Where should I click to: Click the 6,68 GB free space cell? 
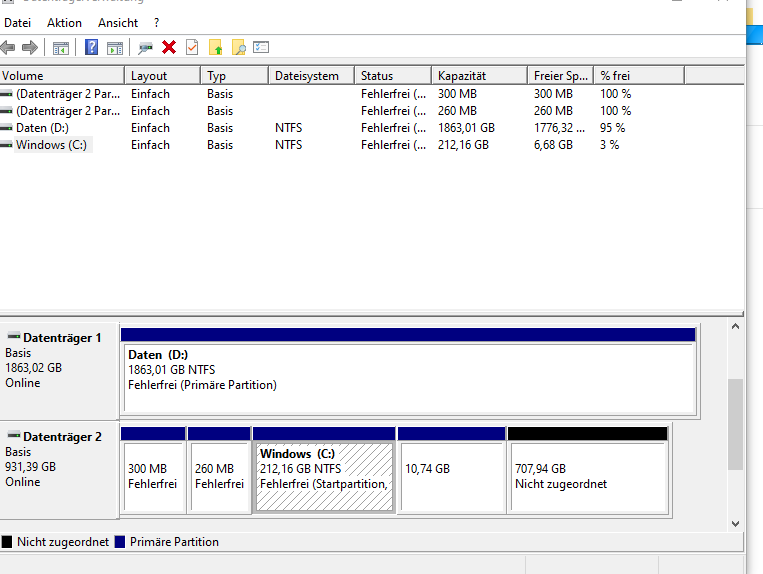pos(553,145)
